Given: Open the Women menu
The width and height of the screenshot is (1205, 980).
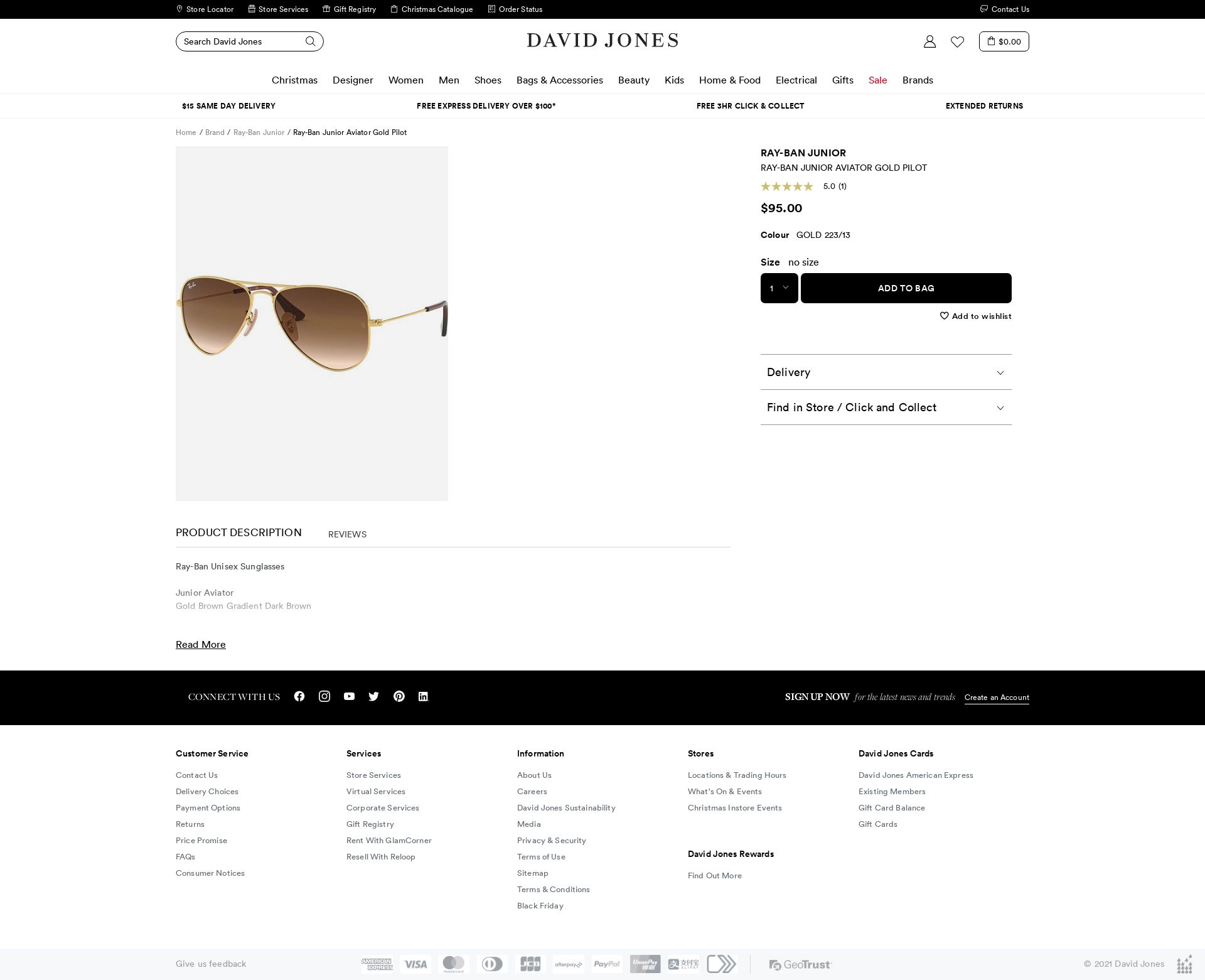Looking at the screenshot, I should (406, 80).
